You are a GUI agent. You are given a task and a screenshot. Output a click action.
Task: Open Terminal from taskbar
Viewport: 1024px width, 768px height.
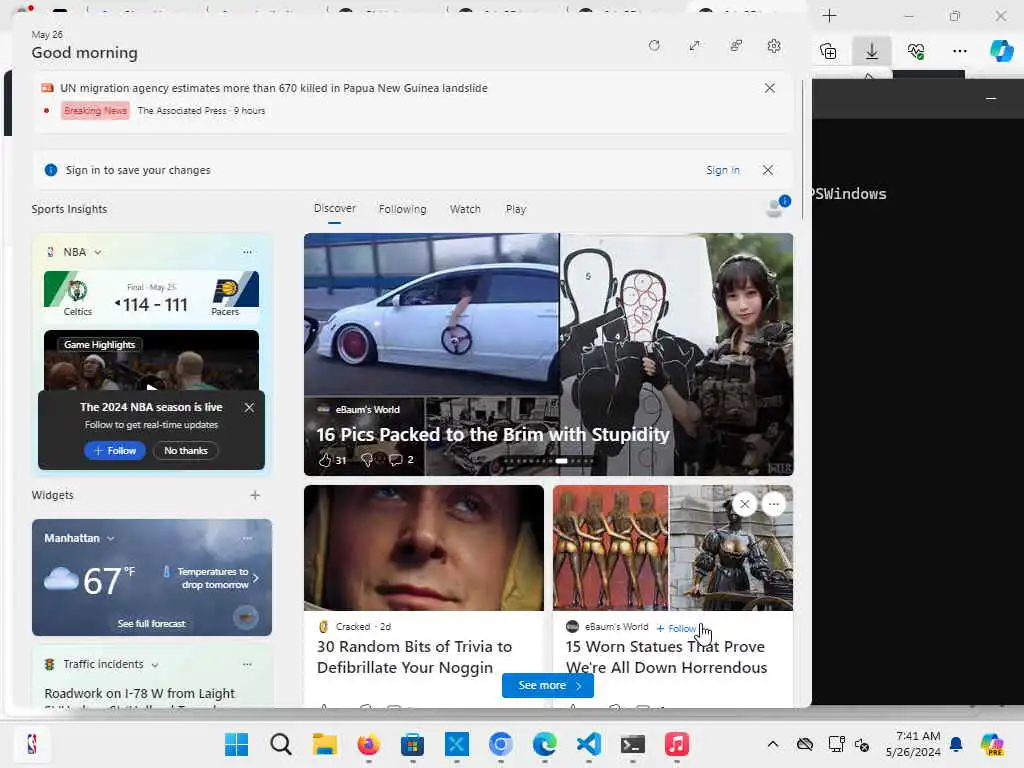pyautogui.click(x=633, y=744)
